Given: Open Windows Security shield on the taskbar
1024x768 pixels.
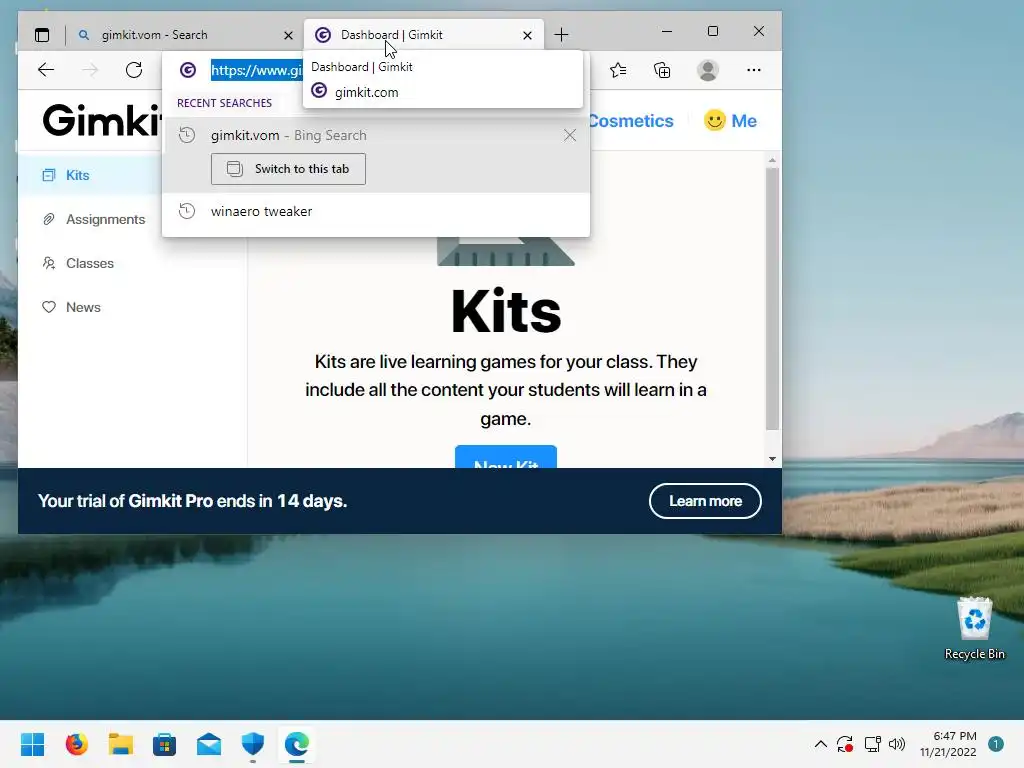Looking at the screenshot, I should click(253, 744).
